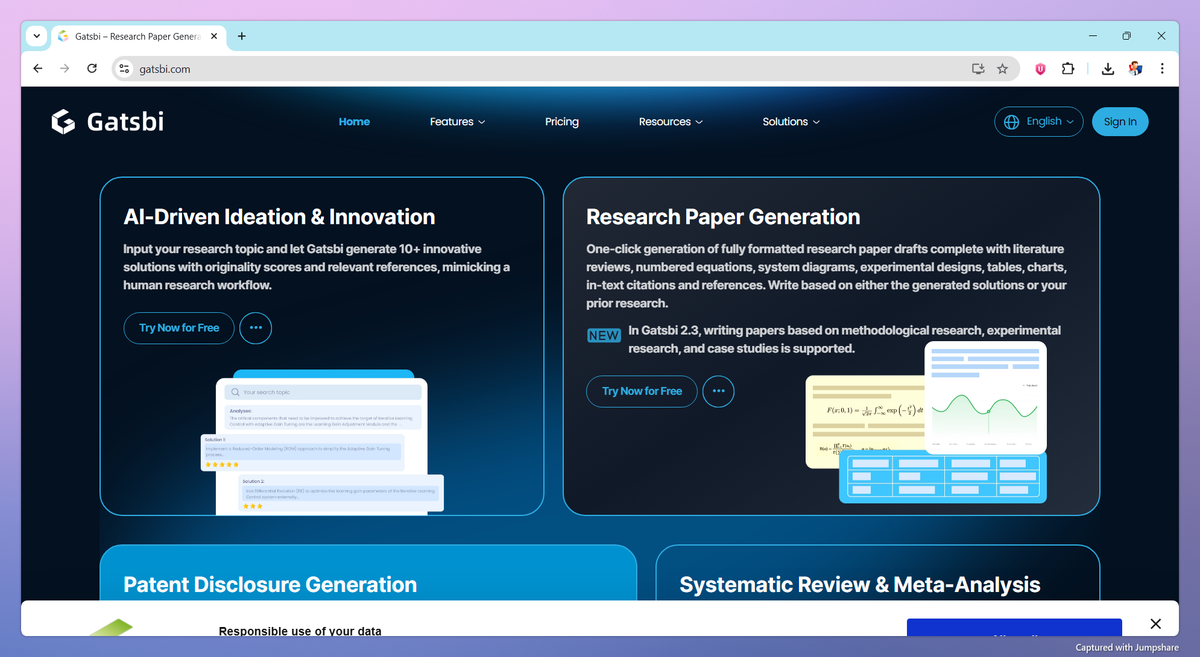Reload the page with the refresh icon

coord(91,68)
